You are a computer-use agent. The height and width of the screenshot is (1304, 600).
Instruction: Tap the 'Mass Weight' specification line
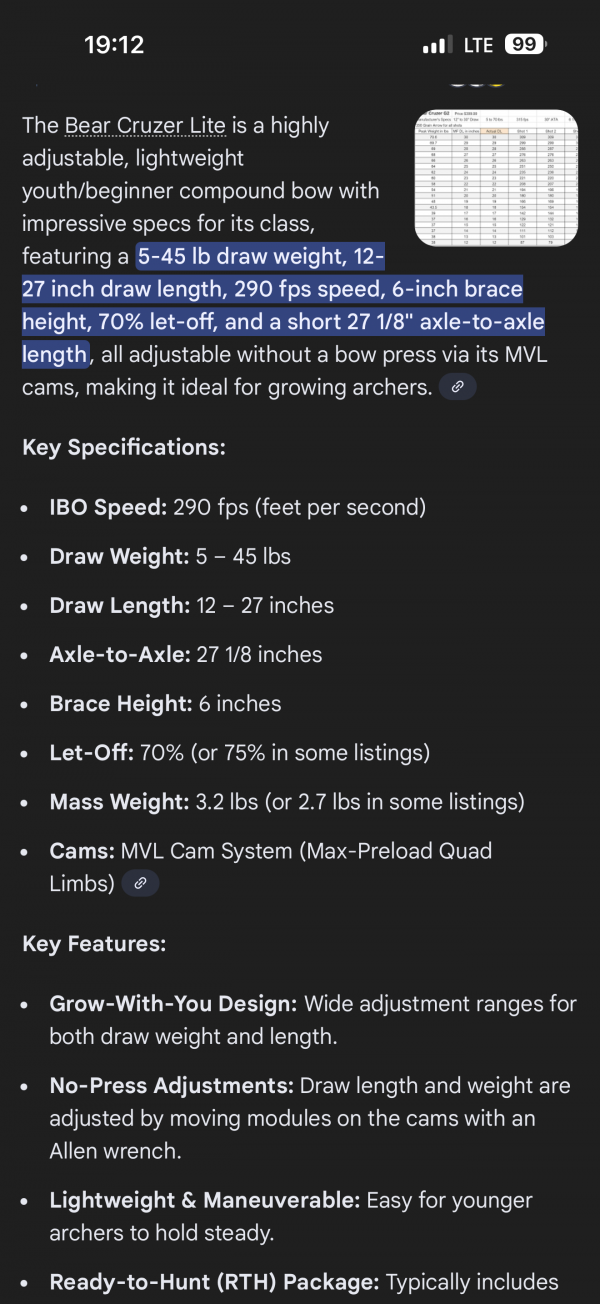[287, 801]
